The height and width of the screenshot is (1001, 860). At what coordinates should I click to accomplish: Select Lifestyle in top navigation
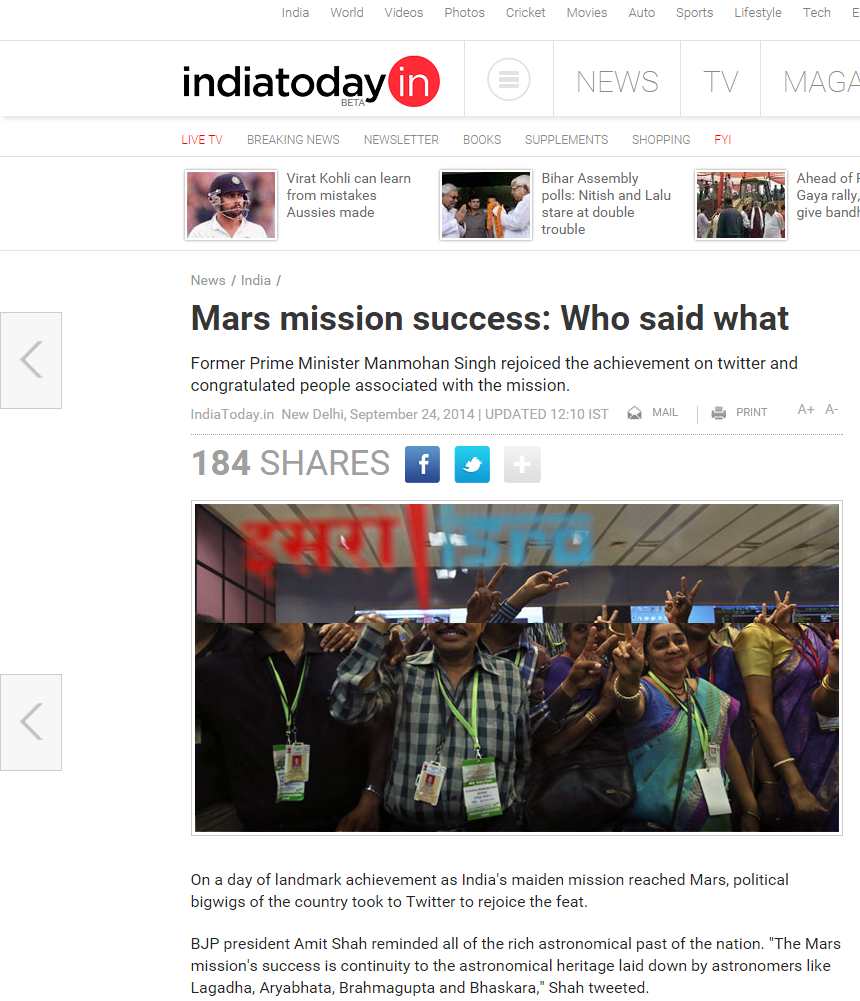[x=758, y=13]
